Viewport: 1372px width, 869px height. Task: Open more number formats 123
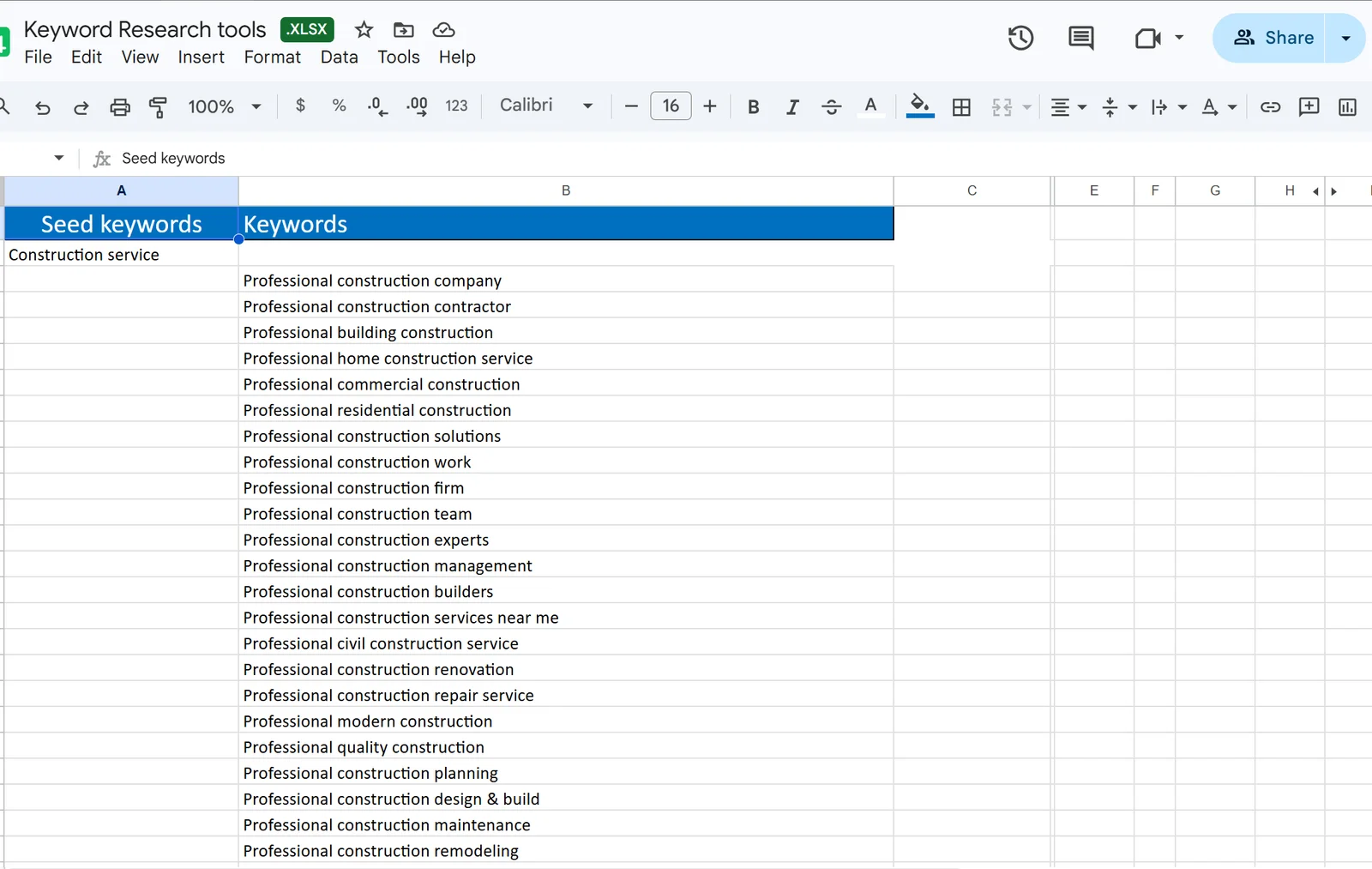coord(456,106)
